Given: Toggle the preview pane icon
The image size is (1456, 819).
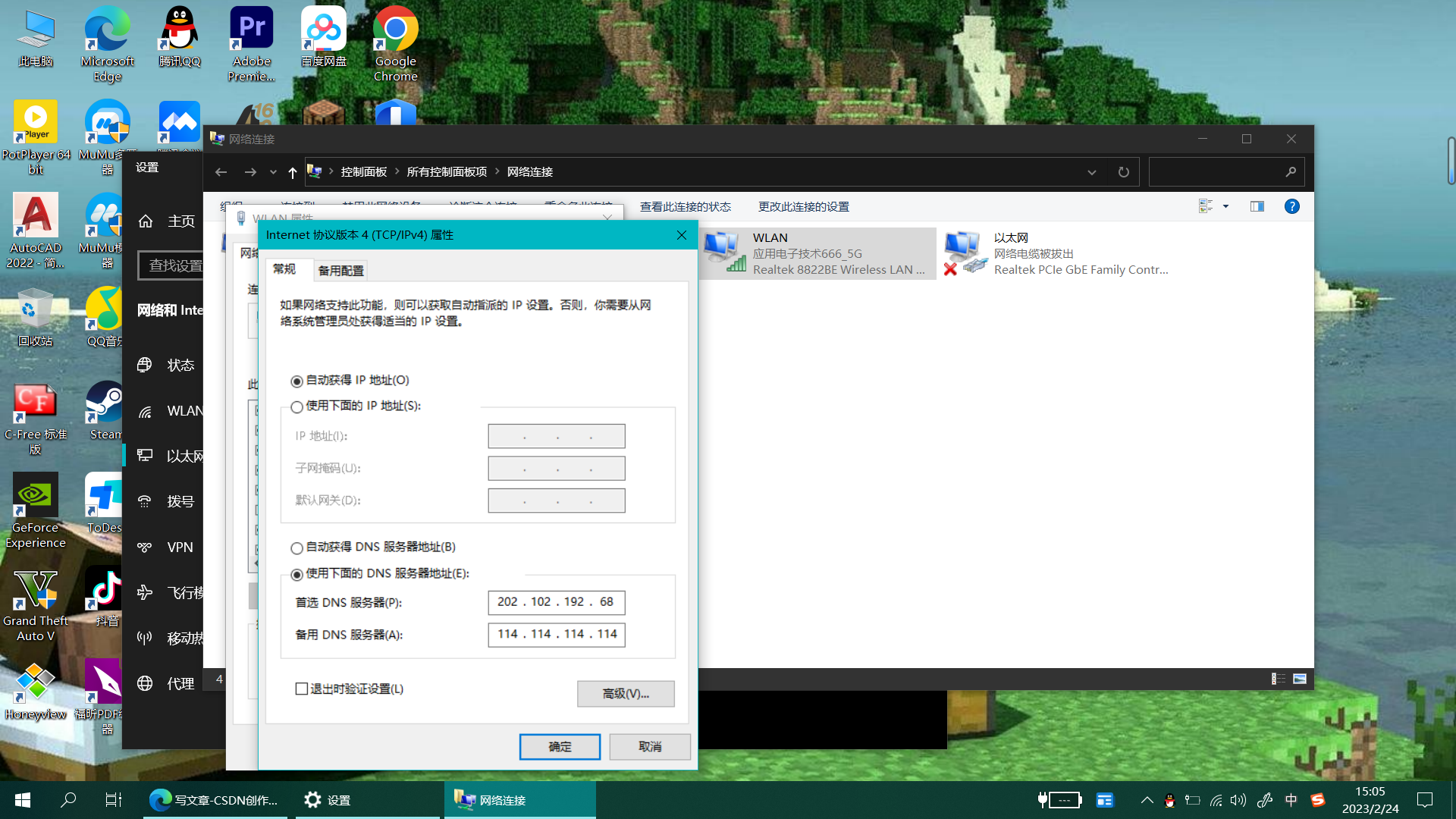Looking at the screenshot, I should click(x=1257, y=206).
